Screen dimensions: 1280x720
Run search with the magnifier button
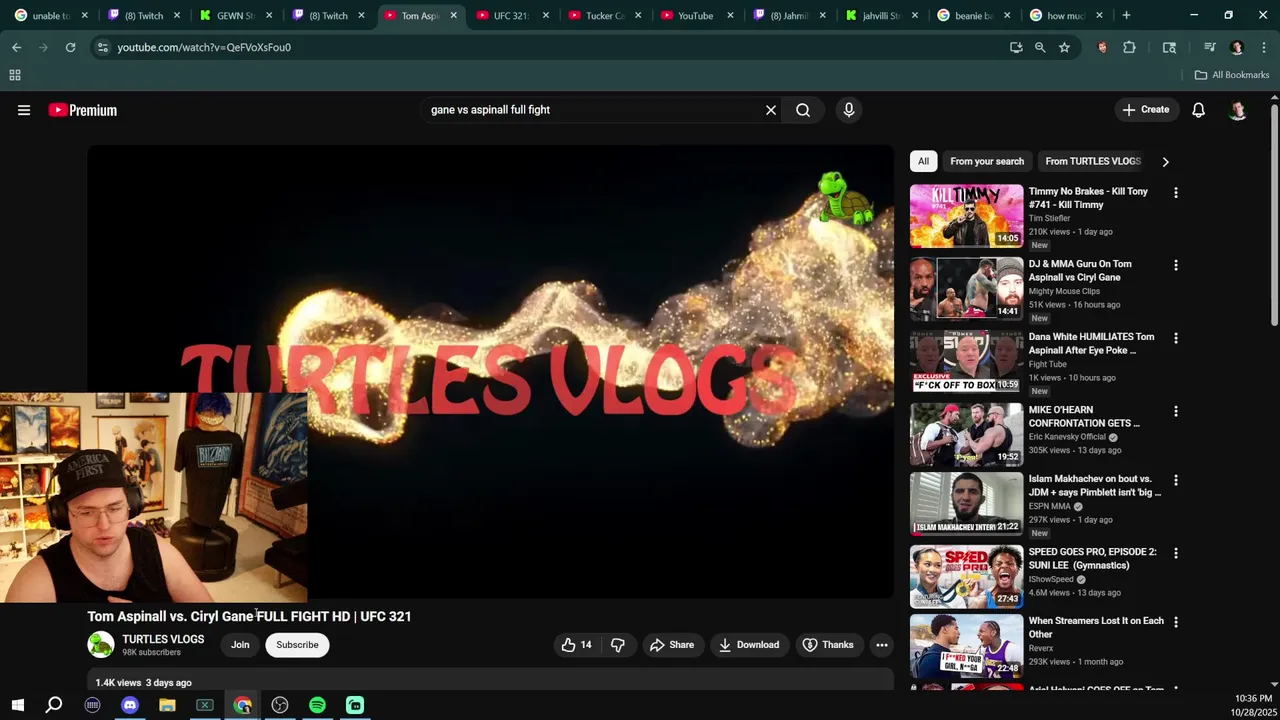(x=803, y=110)
